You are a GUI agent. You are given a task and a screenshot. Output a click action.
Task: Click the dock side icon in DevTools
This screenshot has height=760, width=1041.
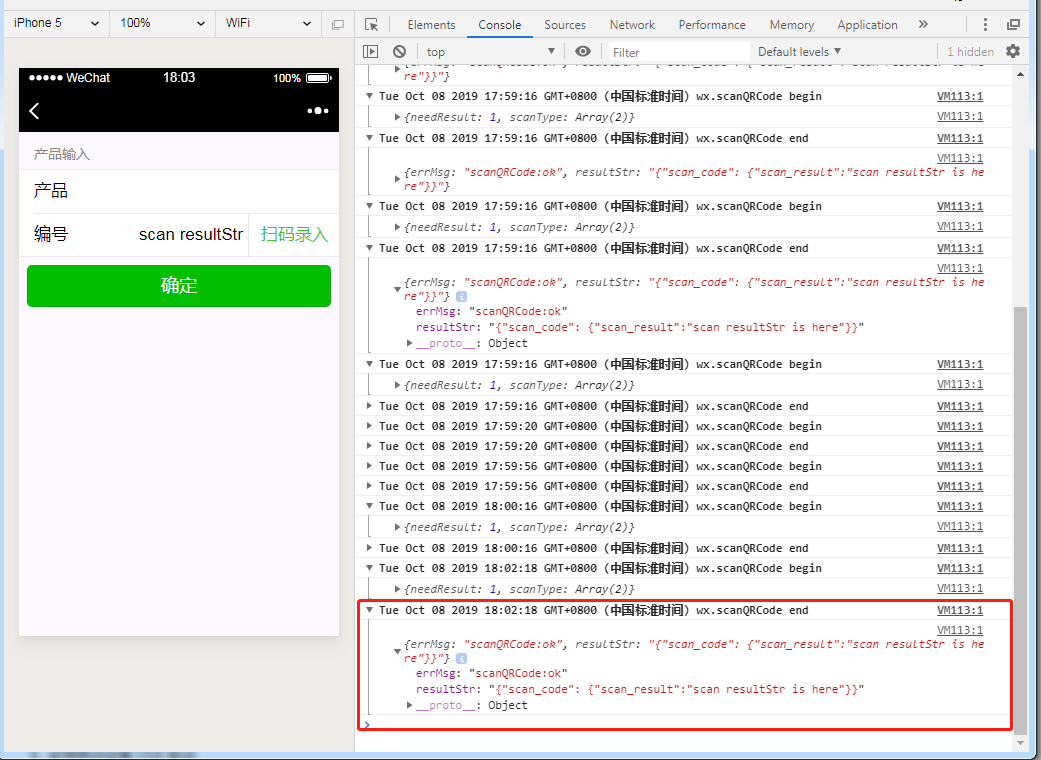tap(1013, 25)
